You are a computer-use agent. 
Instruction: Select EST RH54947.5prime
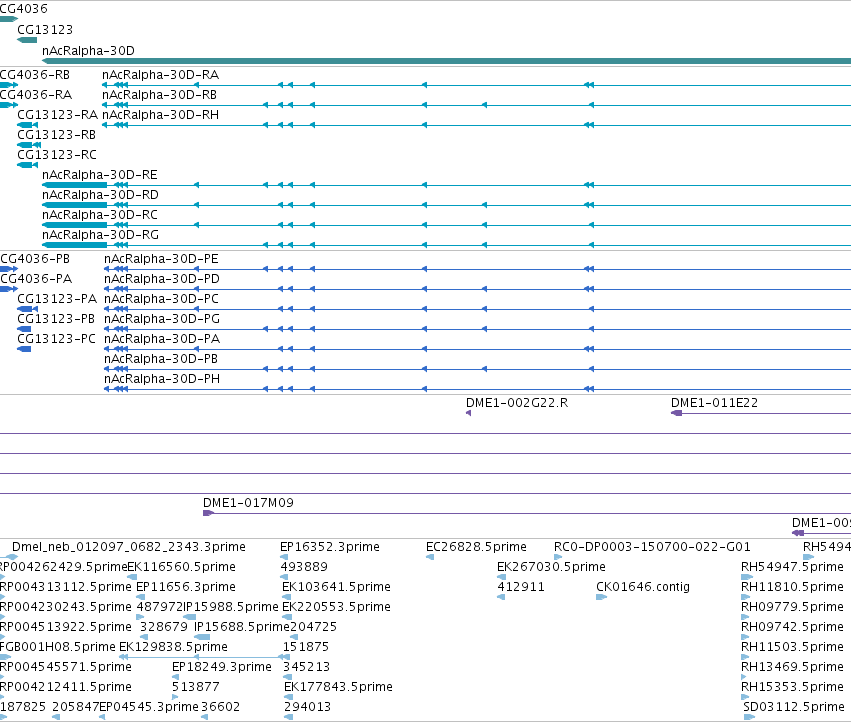pyautogui.click(x=792, y=567)
